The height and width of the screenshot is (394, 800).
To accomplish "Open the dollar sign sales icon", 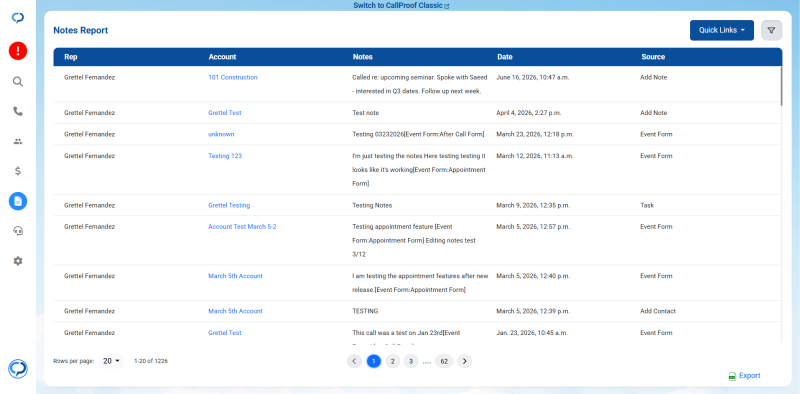I will pos(18,171).
